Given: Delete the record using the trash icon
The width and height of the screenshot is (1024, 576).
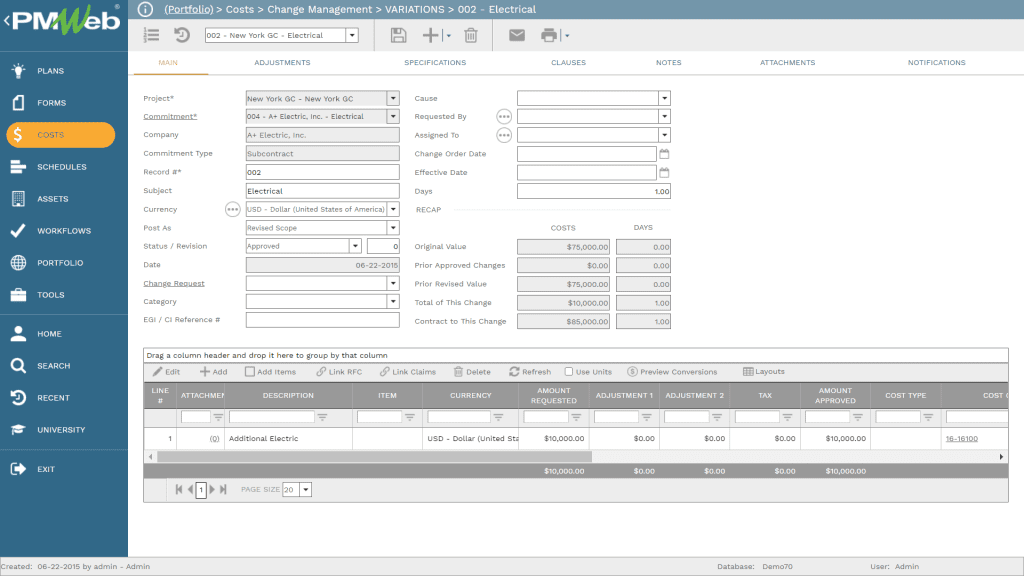Looking at the screenshot, I should coord(471,35).
